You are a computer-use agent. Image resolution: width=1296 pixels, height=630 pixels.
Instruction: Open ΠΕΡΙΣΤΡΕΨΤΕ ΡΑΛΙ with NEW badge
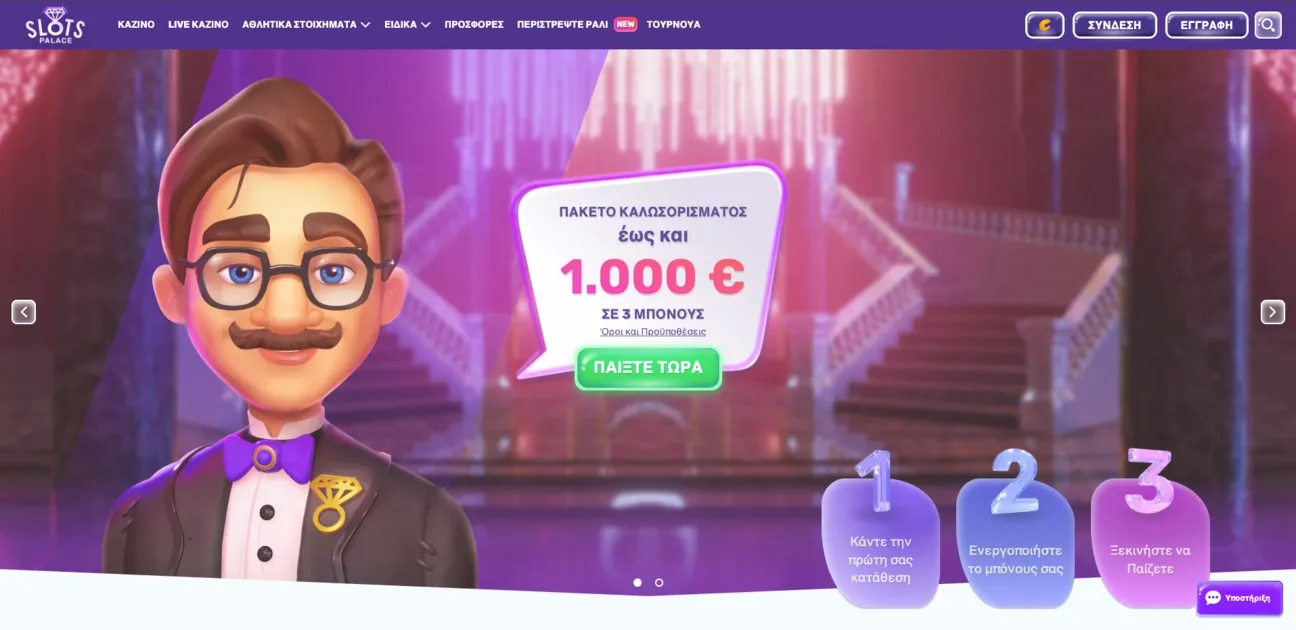[577, 24]
